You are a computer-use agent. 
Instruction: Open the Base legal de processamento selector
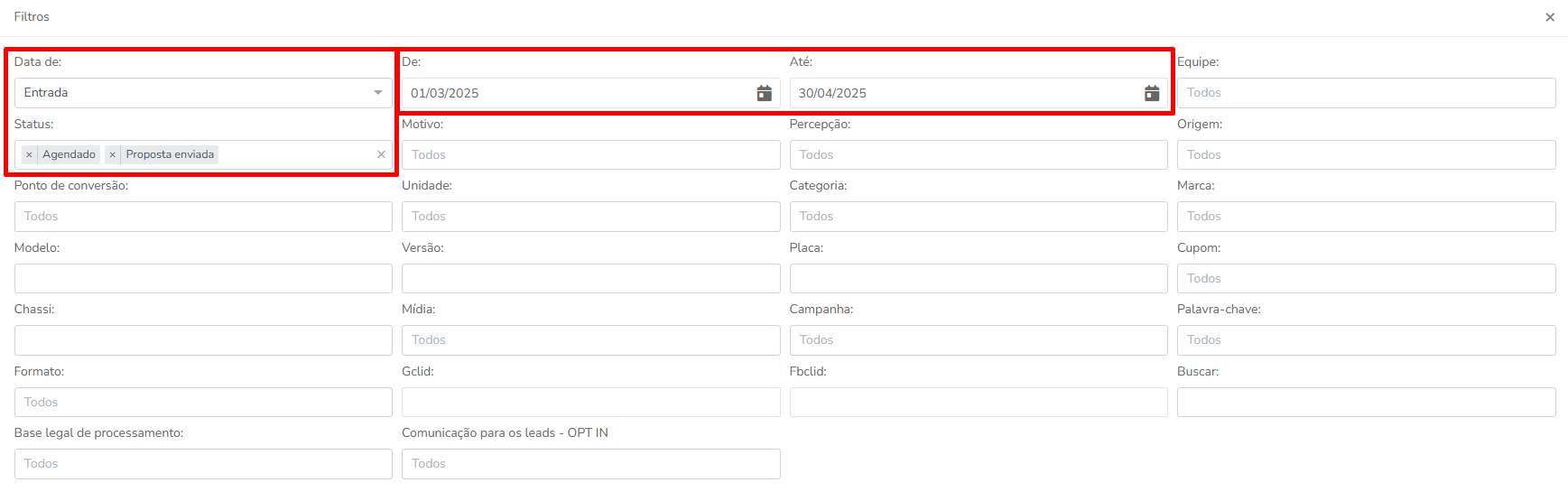click(x=203, y=464)
